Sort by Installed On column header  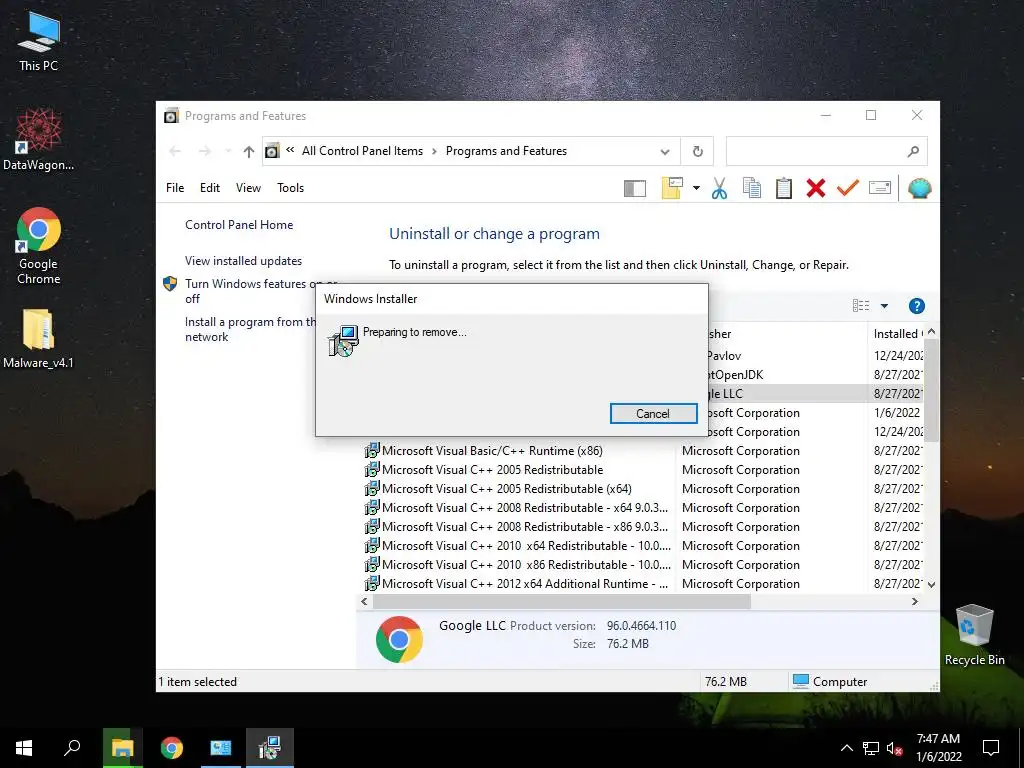pyautogui.click(x=897, y=334)
